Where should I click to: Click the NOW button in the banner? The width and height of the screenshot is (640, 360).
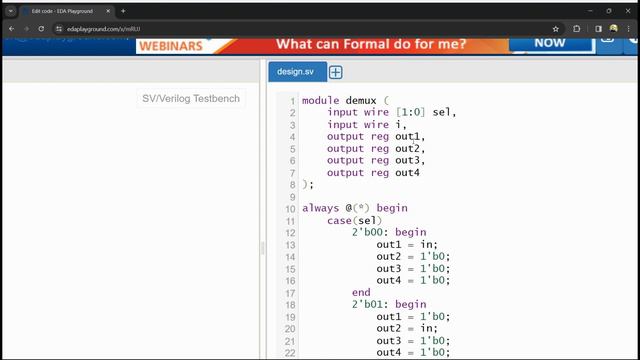tap(550, 43)
